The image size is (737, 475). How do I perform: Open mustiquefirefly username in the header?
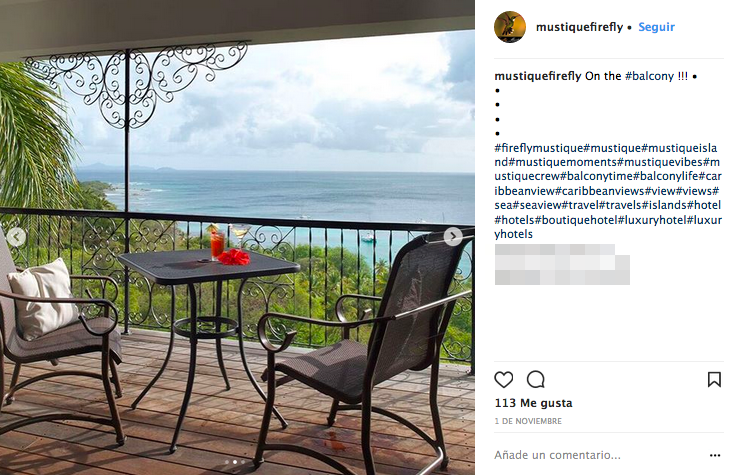coord(579,27)
